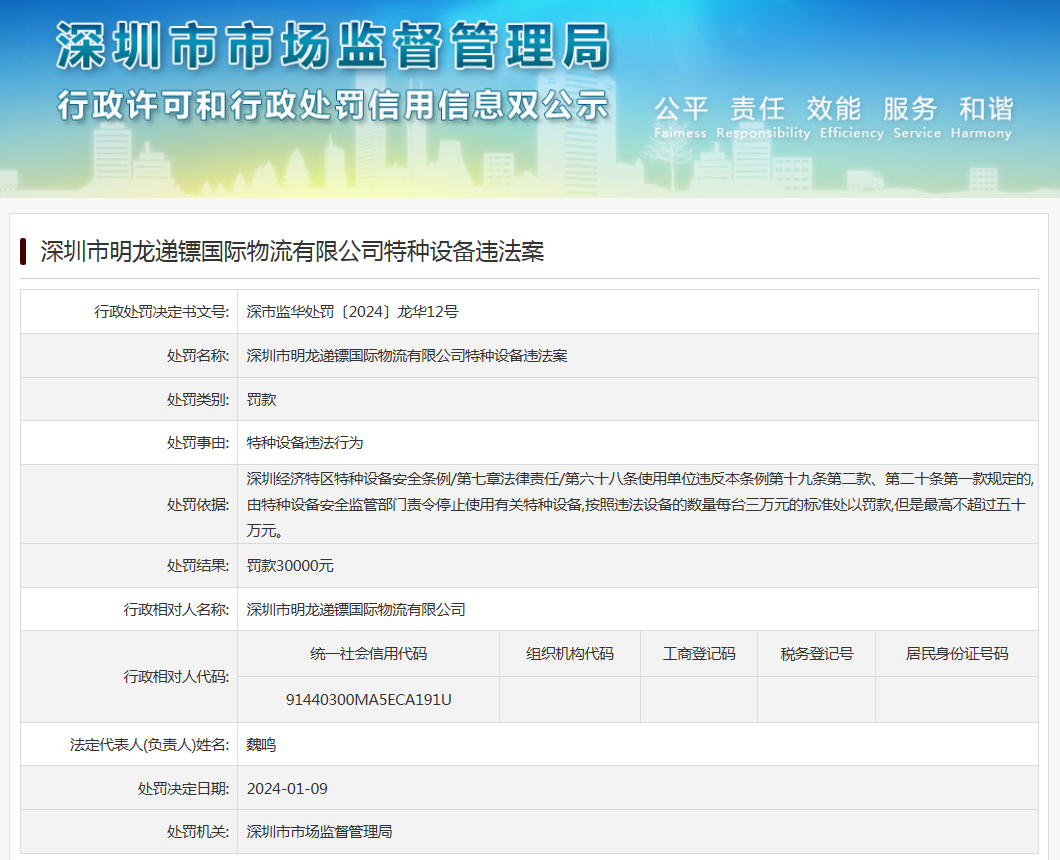Select the 统一社会信用代码 column header
The width and height of the screenshot is (1060, 860).
pos(367,654)
